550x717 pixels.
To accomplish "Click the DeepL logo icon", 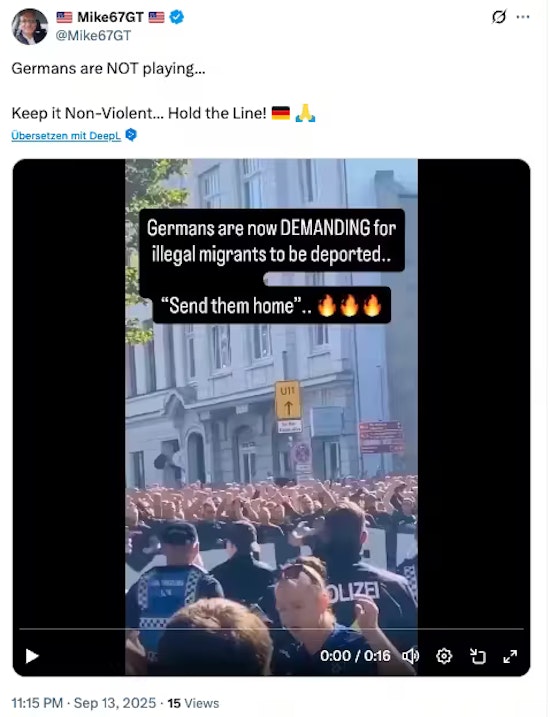I will click(x=131, y=135).
